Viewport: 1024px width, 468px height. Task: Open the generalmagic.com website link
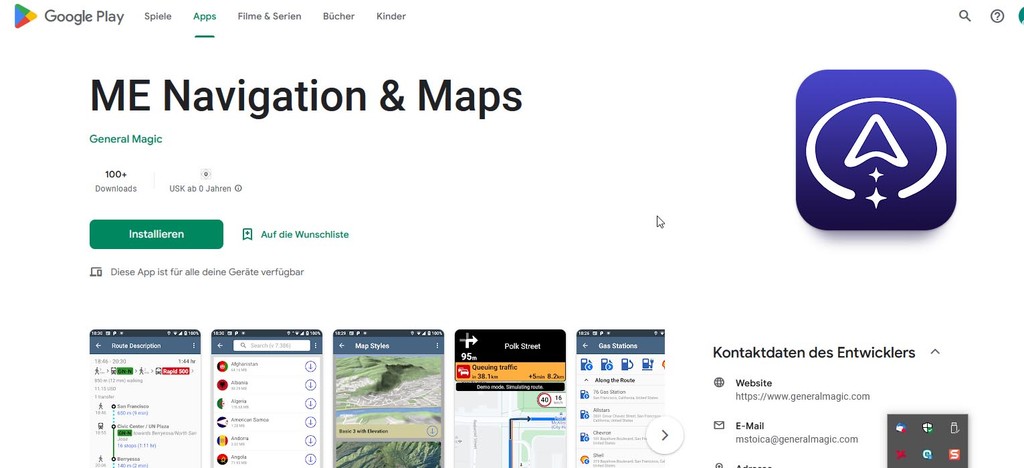point(803,396)
